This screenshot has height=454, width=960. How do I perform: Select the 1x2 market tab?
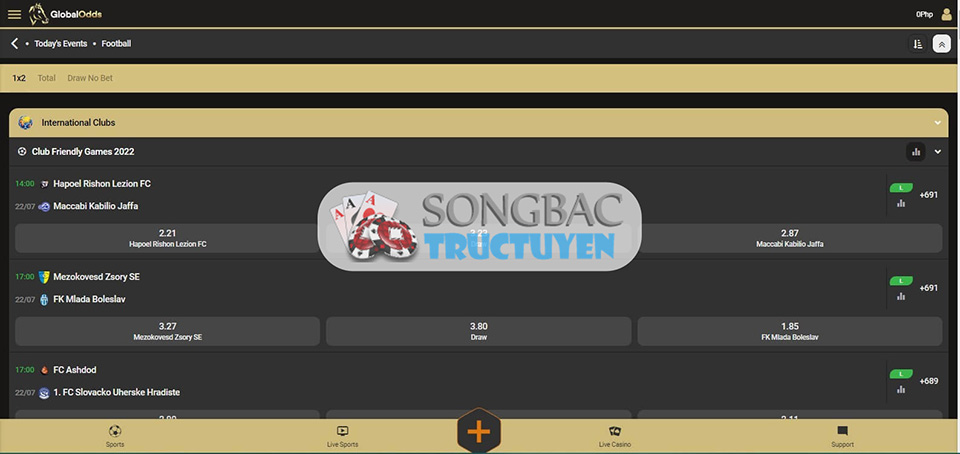[19, 78]
